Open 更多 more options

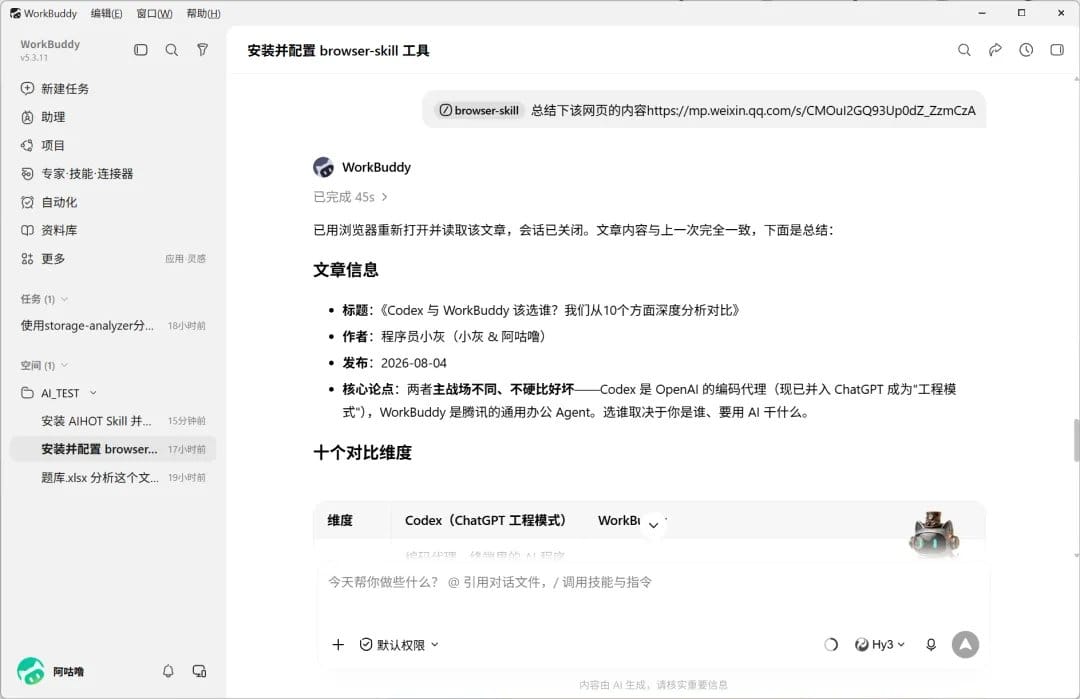click(43, 258)
